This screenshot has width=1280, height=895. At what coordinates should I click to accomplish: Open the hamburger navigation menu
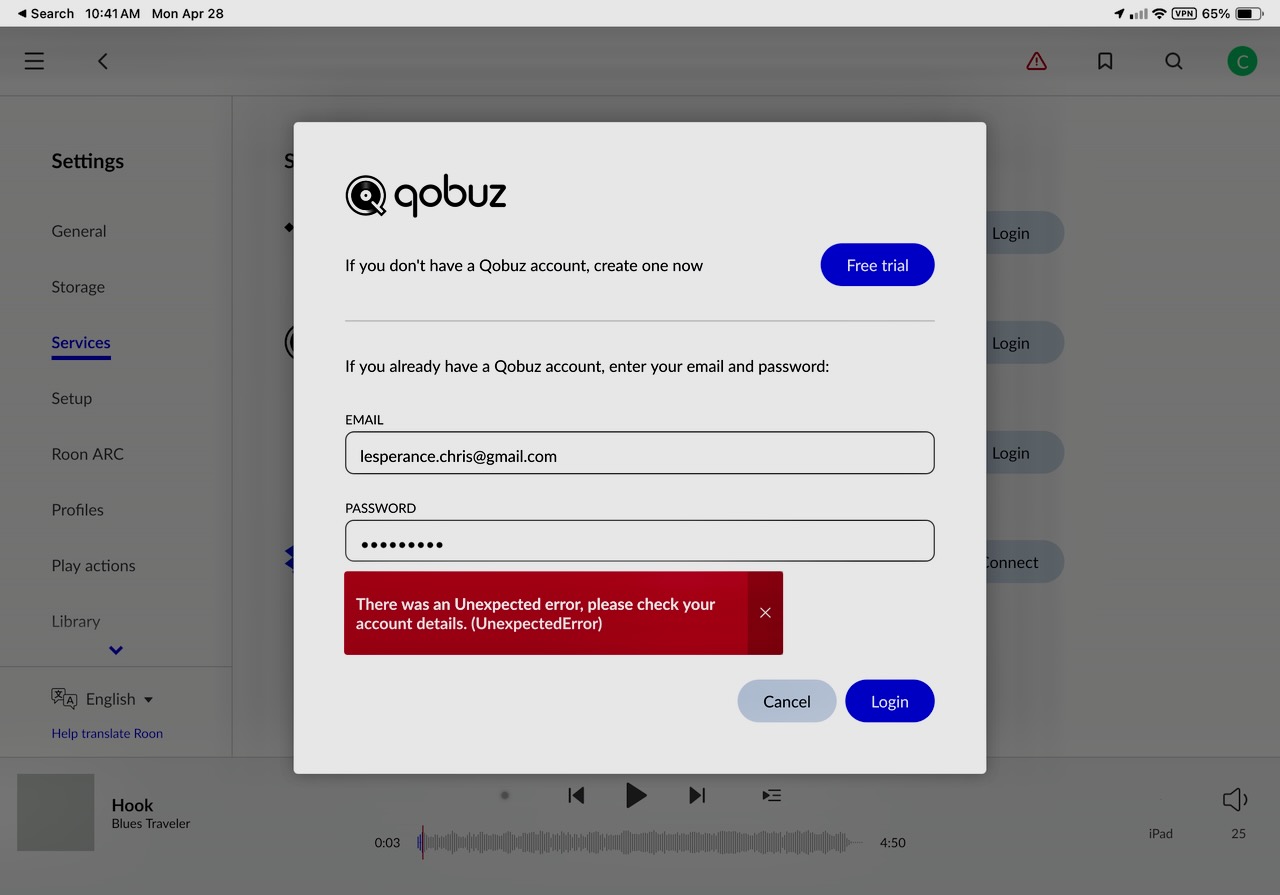pos(34,61)
